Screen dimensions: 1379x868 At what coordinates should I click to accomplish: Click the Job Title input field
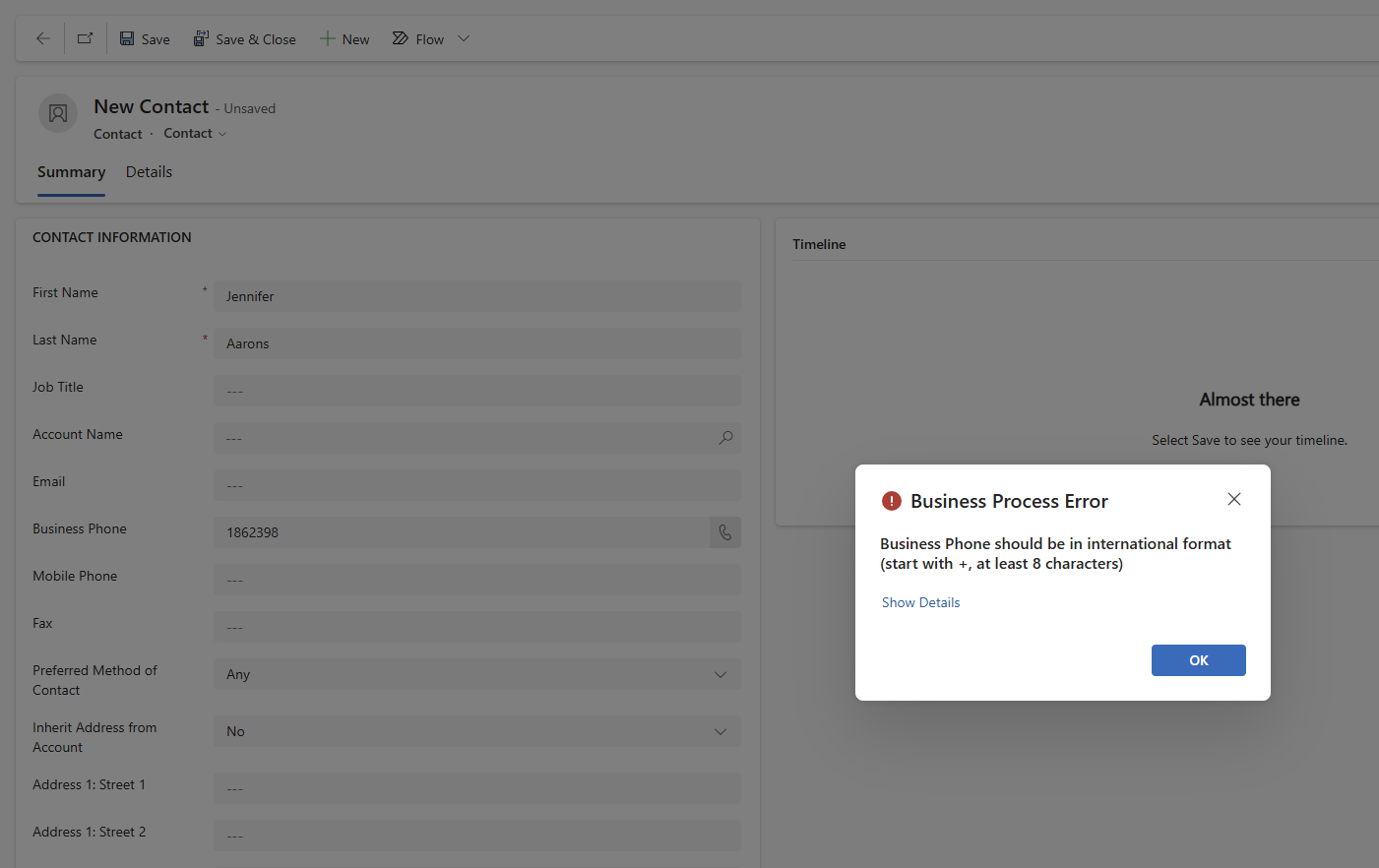(x=476, y=391)
